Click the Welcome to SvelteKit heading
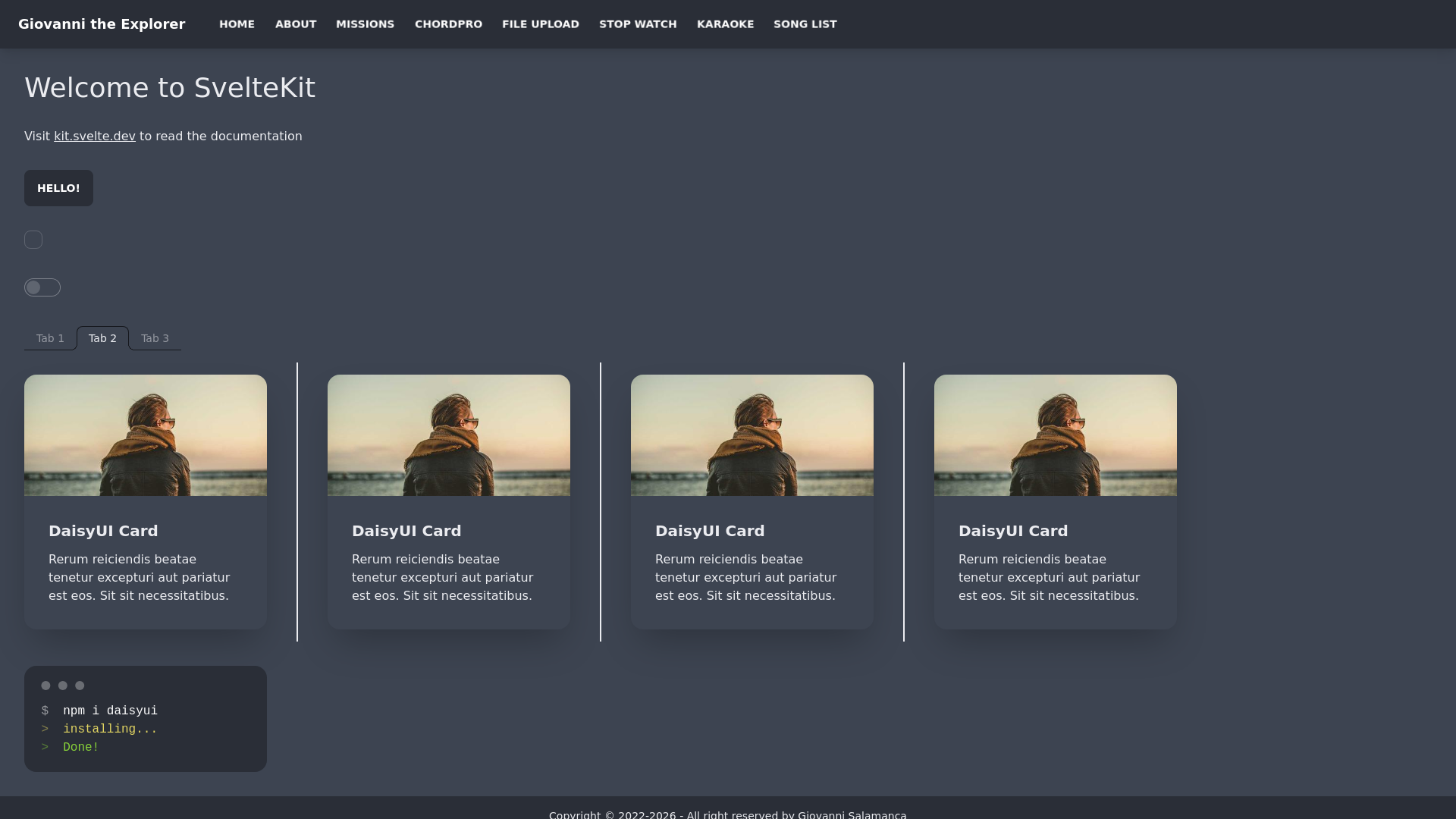The height and width of the screenshot is (819, 1456). click(170, 88)
